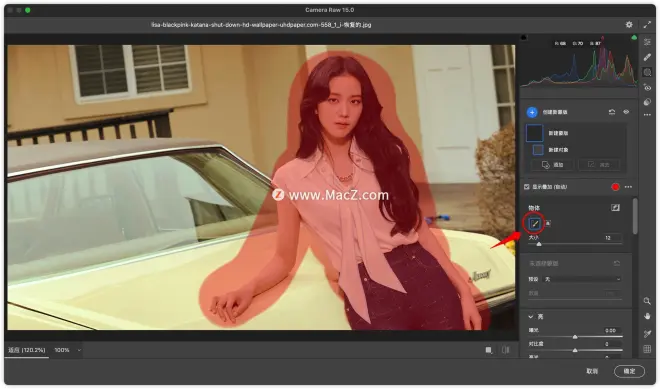Toggle show overlay checkbox

tap(527, 187)
